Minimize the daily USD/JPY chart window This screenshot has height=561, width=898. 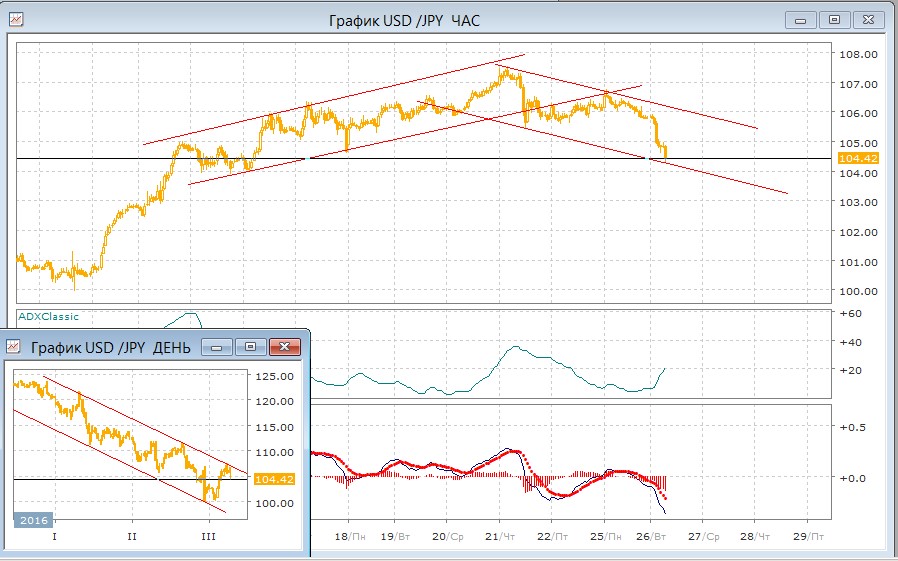point(217,347)
